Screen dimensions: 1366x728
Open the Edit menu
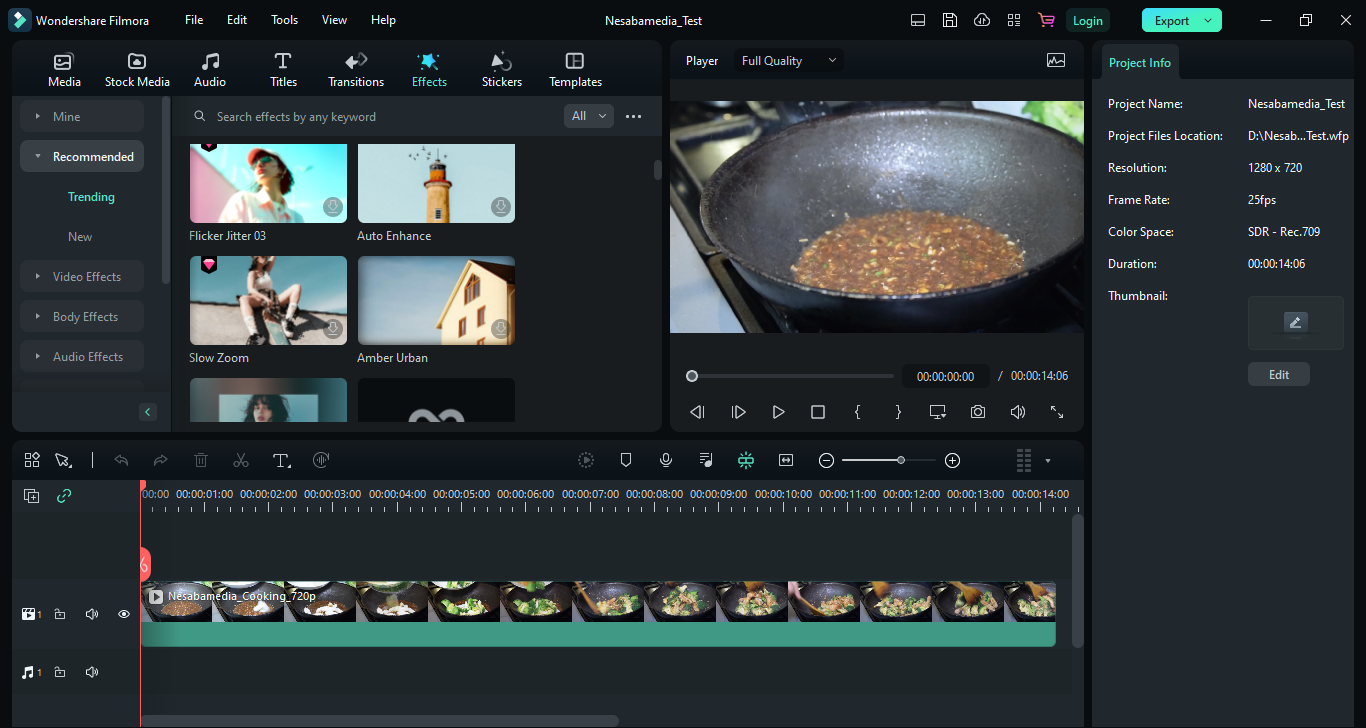tap(237, 20)
